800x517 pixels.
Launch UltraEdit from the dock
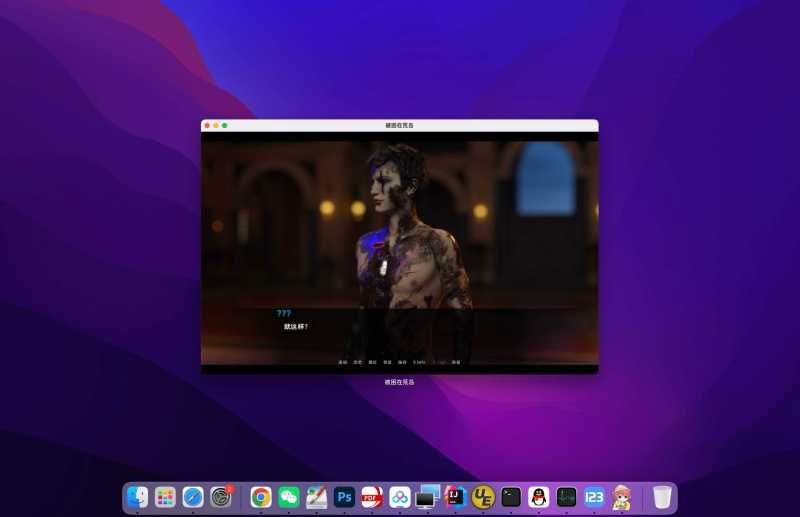click(x=483, y=497)
